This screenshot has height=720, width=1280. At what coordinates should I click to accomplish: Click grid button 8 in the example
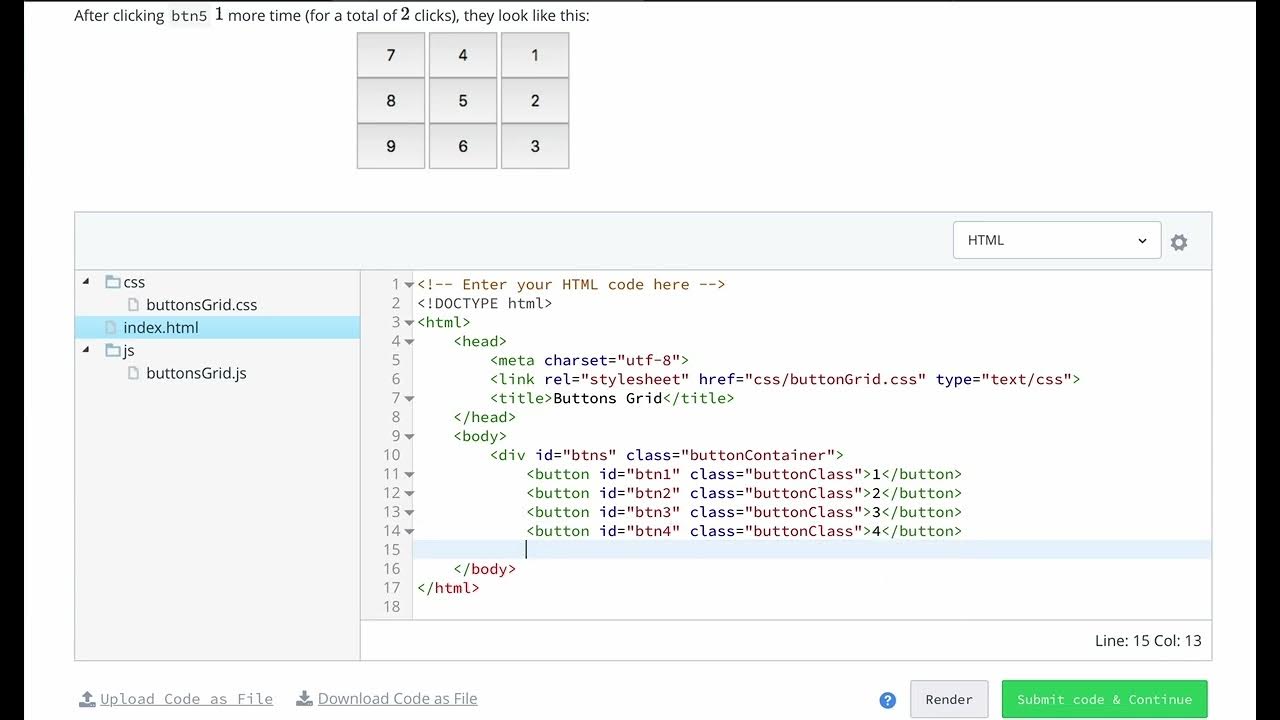391,101
